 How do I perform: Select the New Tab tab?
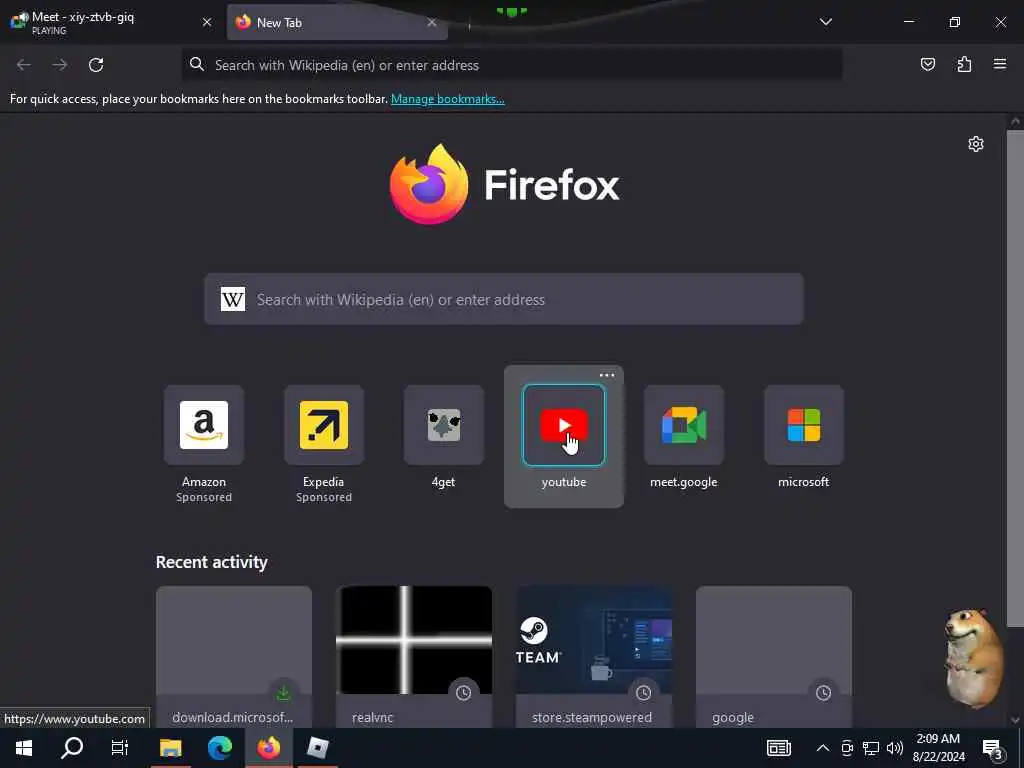(x=337, y=22)
